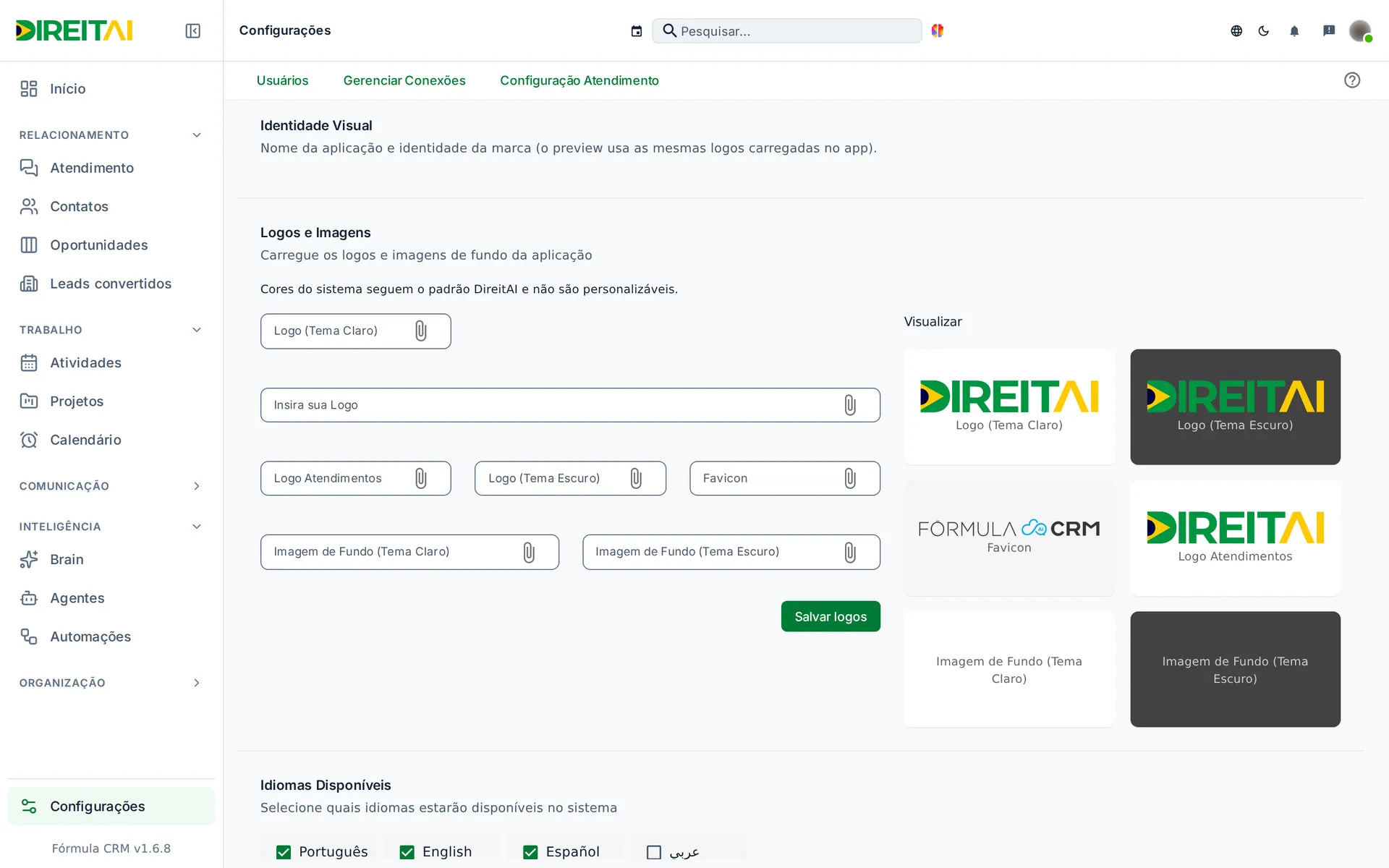Click the Identidade Visual heading
The height and width of the screenshot is (868, 1389).
click(316, 126)
